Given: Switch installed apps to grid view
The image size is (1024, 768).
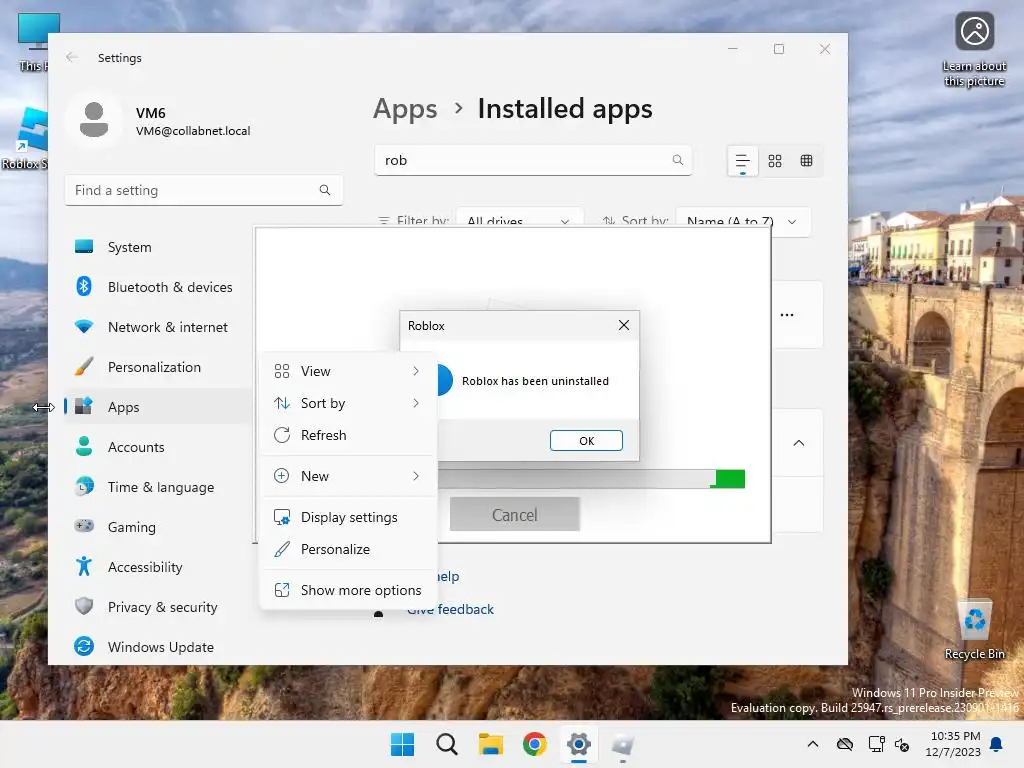Looking at the screenshot, I should [775, 161].
